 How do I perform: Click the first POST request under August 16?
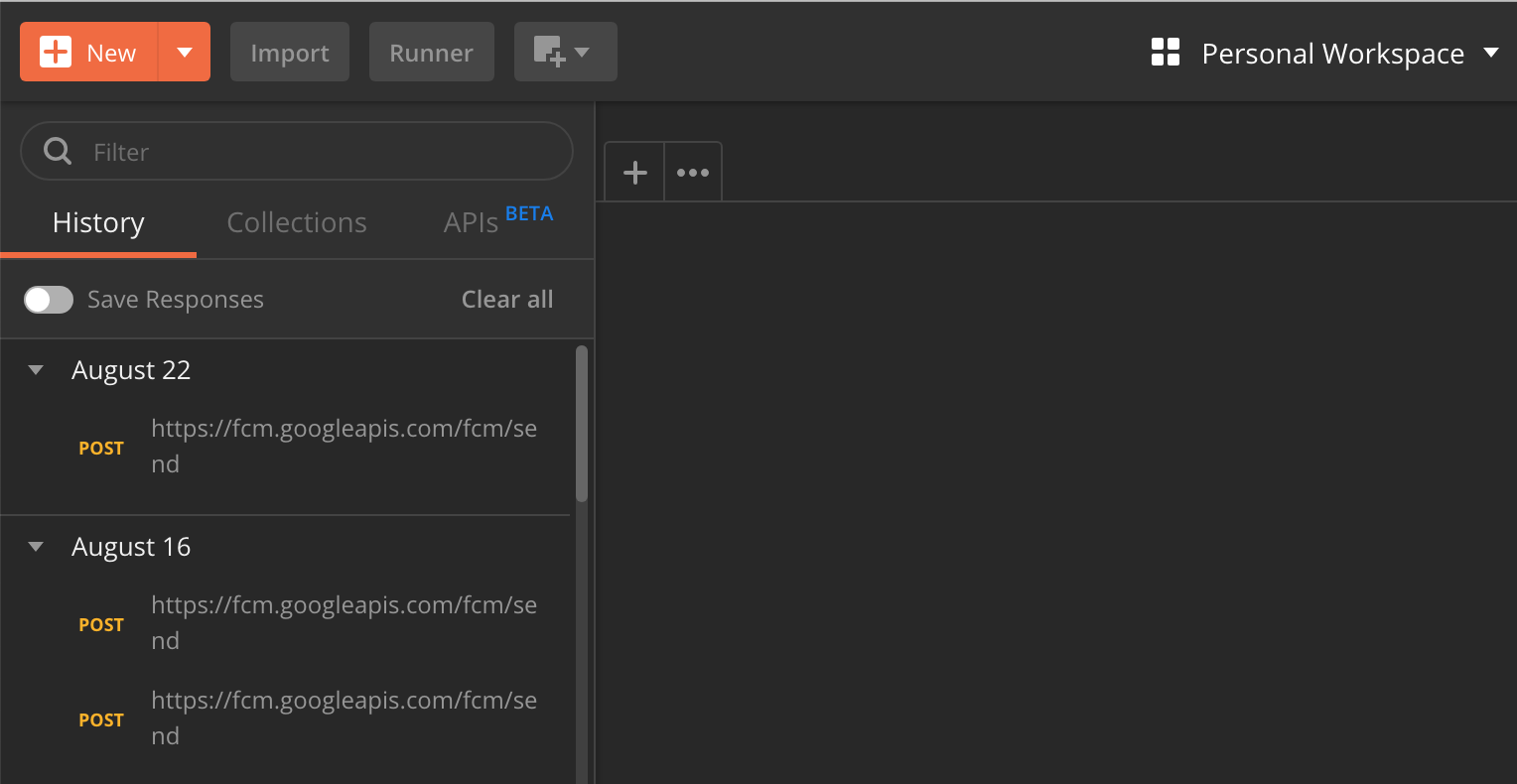(x=298, y=622)
